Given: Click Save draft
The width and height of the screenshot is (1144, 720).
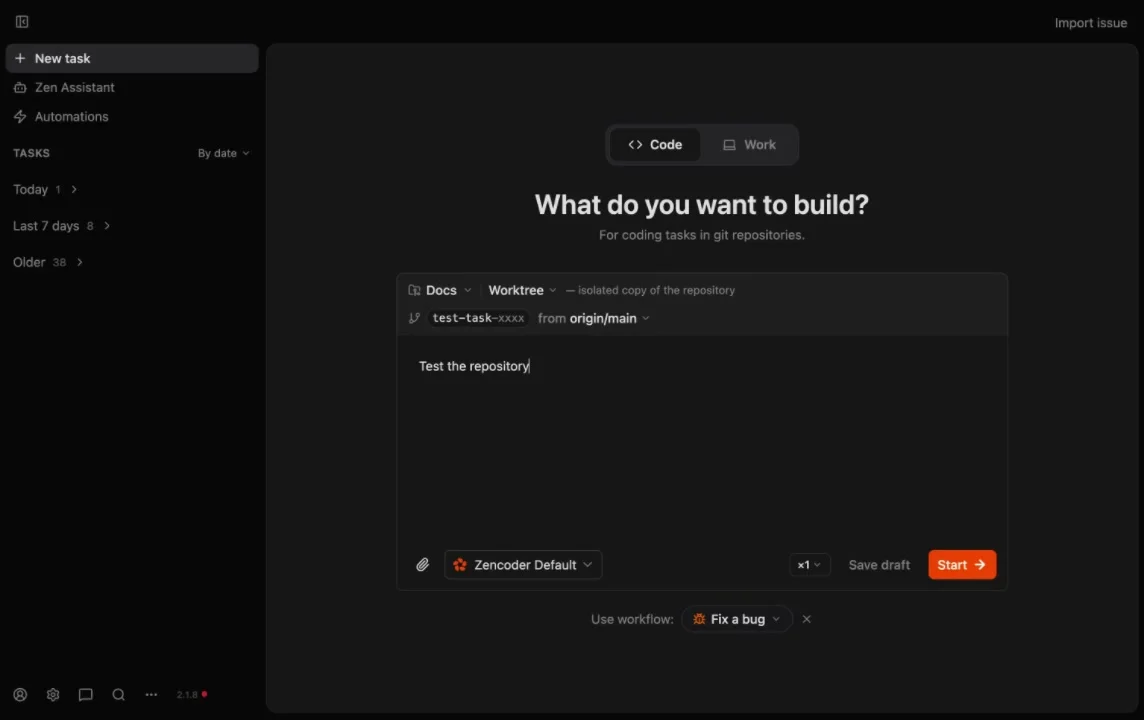Looking at the screenshot, I should pyautogui.click(x=879, y=565).
